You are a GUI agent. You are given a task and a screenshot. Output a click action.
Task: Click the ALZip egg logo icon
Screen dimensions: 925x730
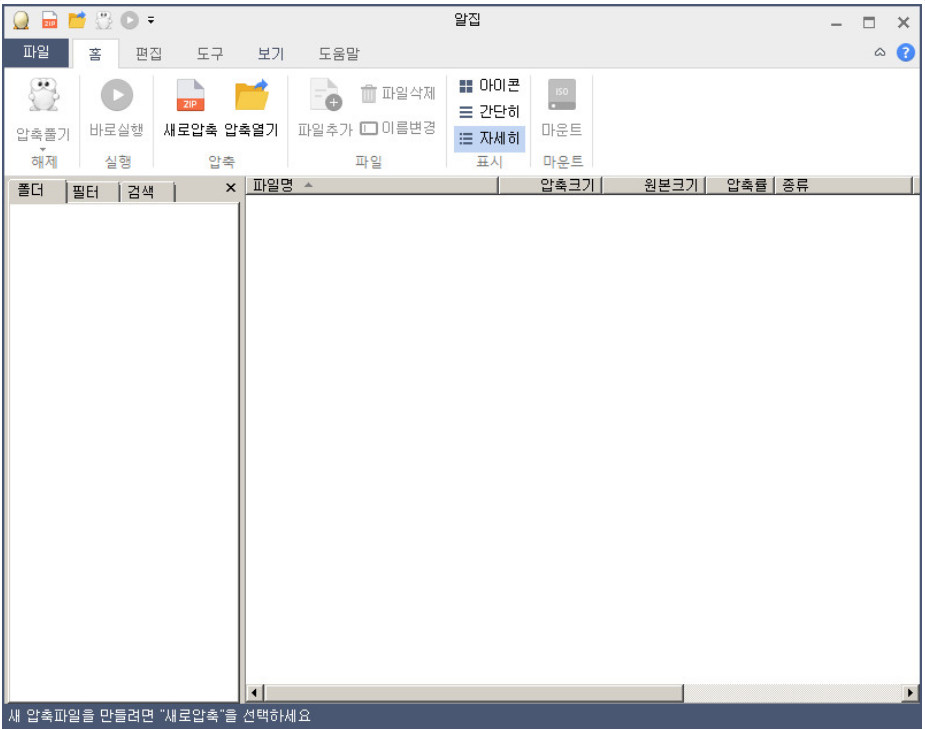(21, 21)
